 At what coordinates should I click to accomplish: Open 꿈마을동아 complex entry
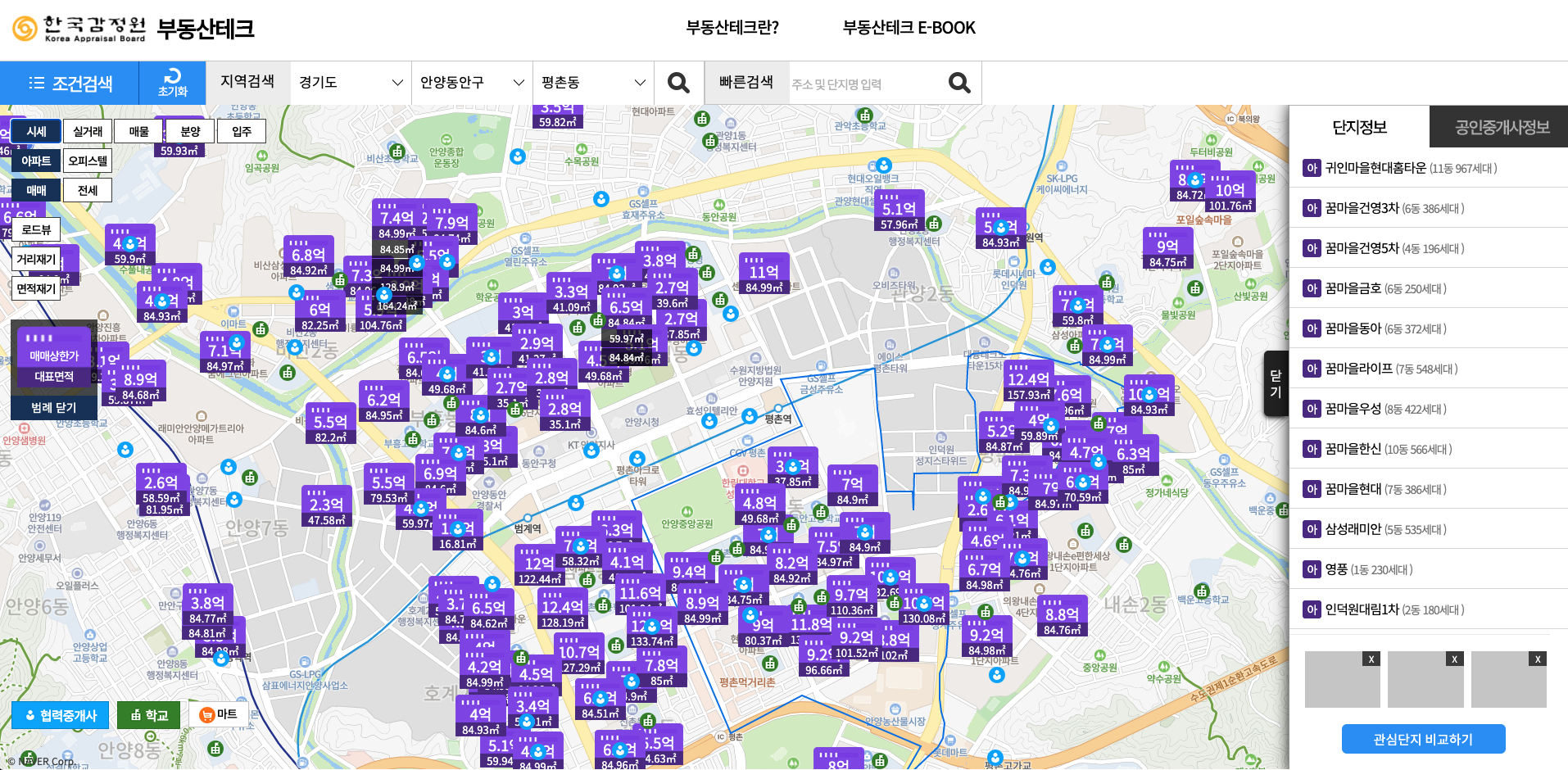pyautogui.click(x=1429, y=328)
